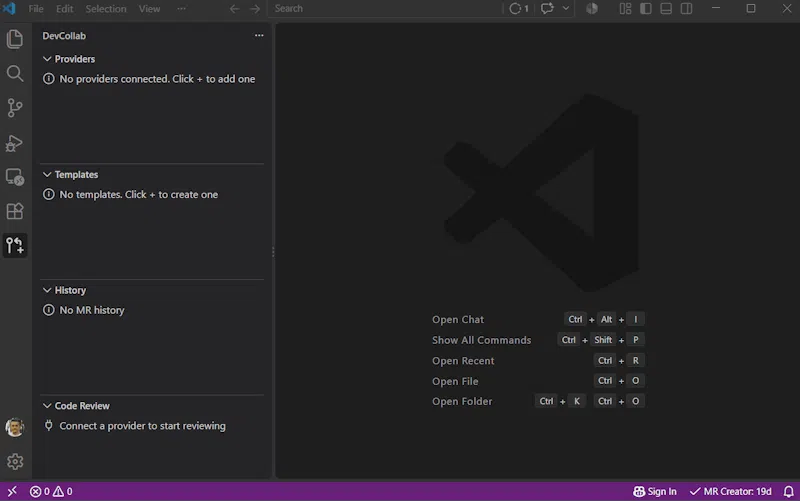800x501 pixels.
Task: Open the dropdown next to Chat icon
Action: tap(566, 9)
